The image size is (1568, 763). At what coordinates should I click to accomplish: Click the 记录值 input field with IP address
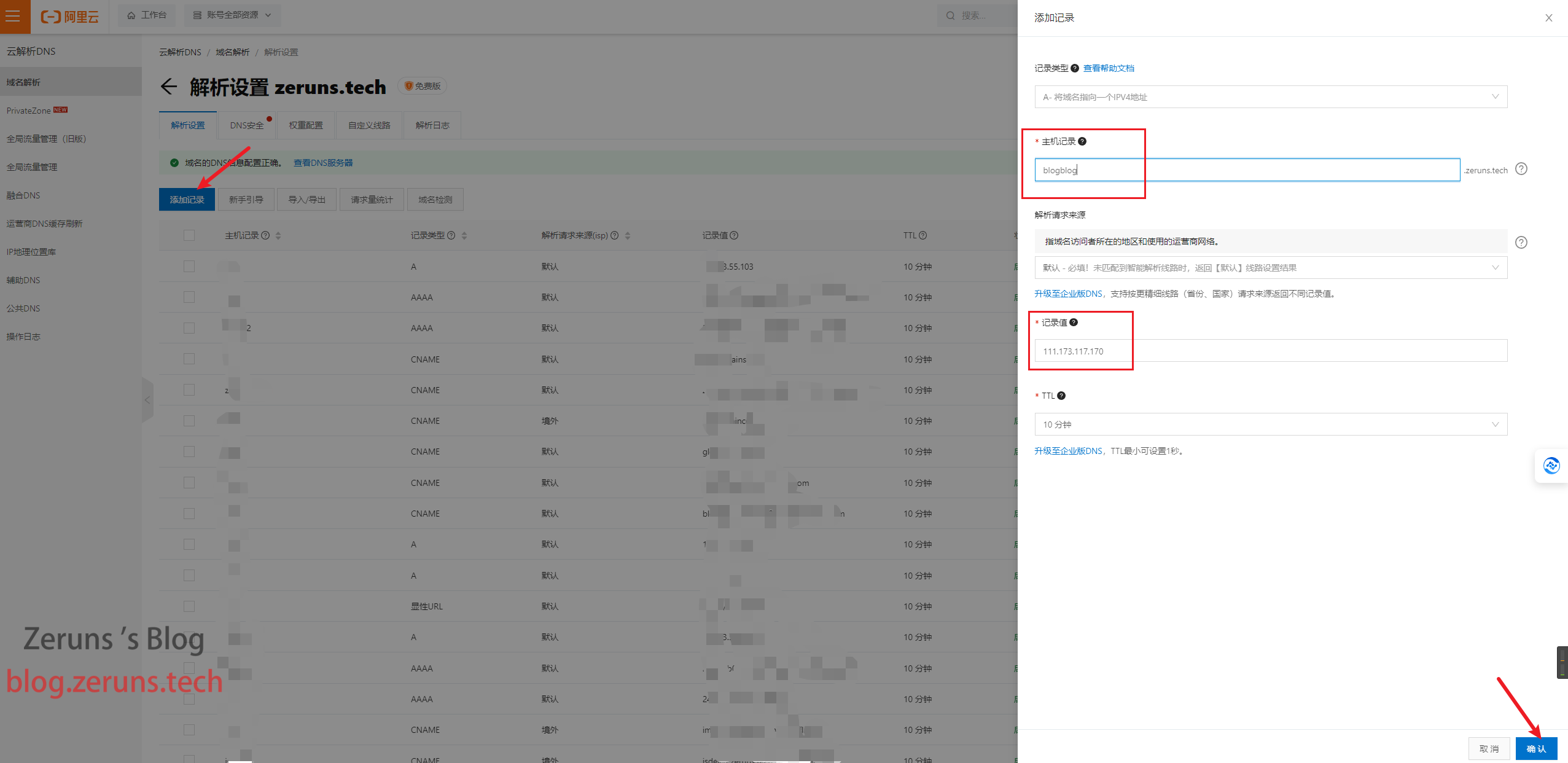1270,351
